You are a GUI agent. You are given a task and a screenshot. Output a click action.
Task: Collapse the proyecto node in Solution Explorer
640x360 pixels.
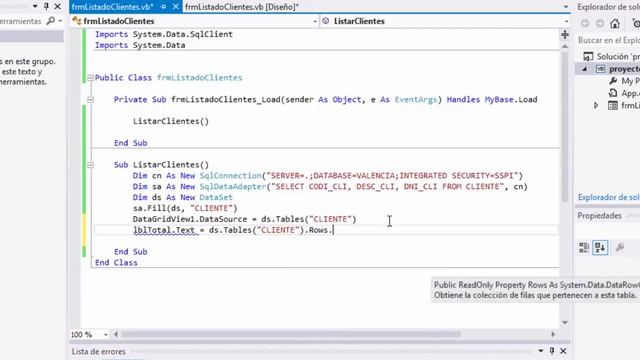(584, 69)
